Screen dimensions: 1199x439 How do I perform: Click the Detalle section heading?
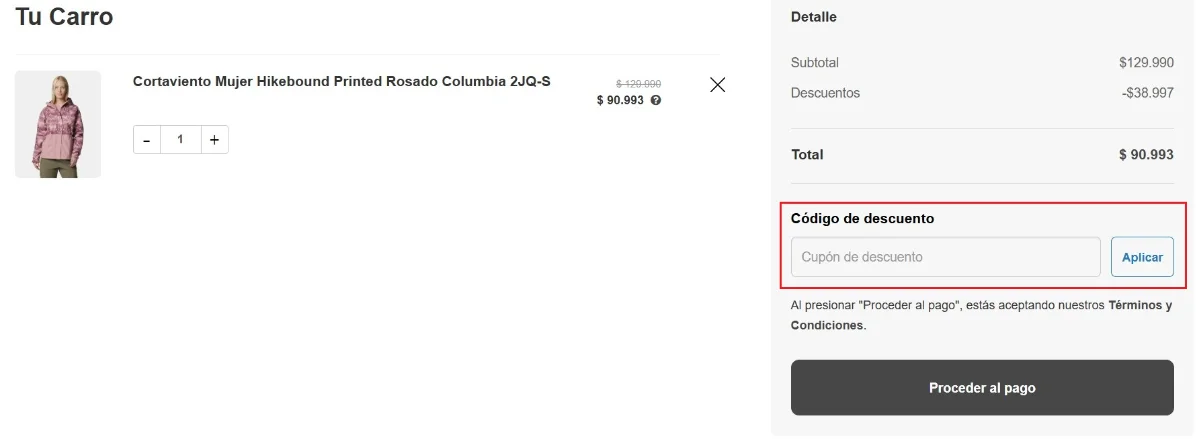coord(814,17)
